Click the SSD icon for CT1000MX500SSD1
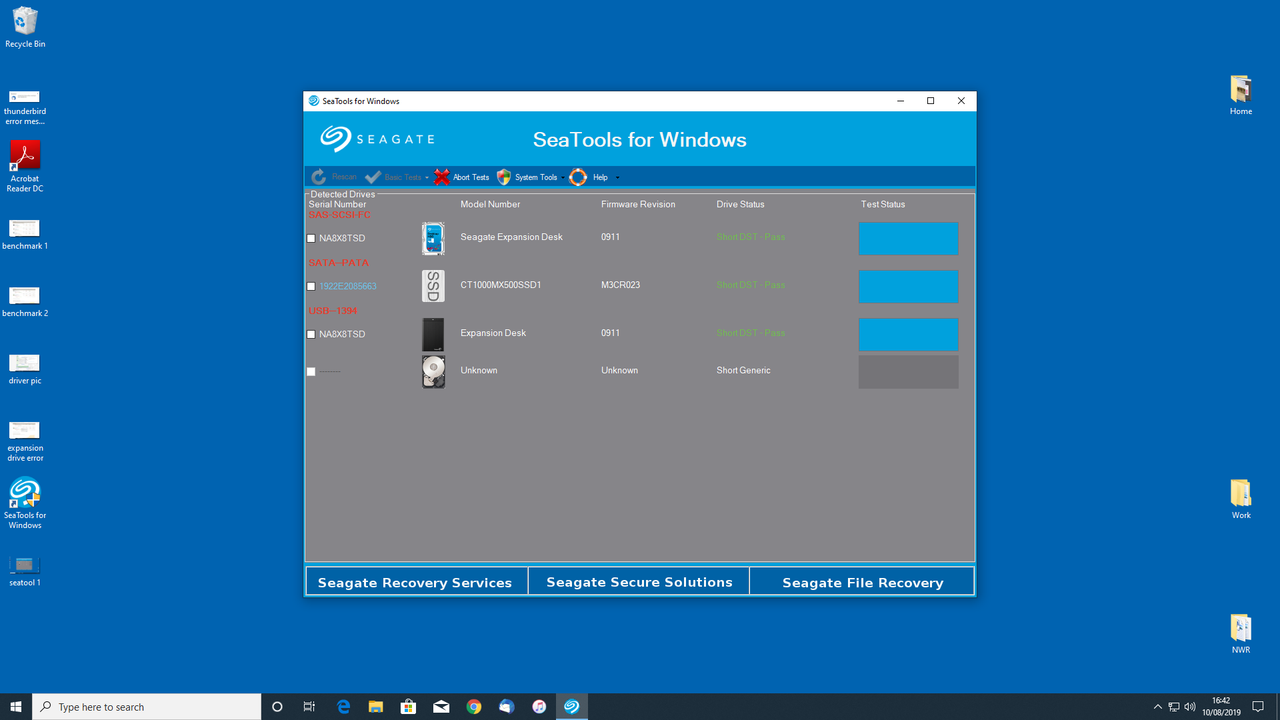This screenshot has width=1280, height=720. pos(433,286)
